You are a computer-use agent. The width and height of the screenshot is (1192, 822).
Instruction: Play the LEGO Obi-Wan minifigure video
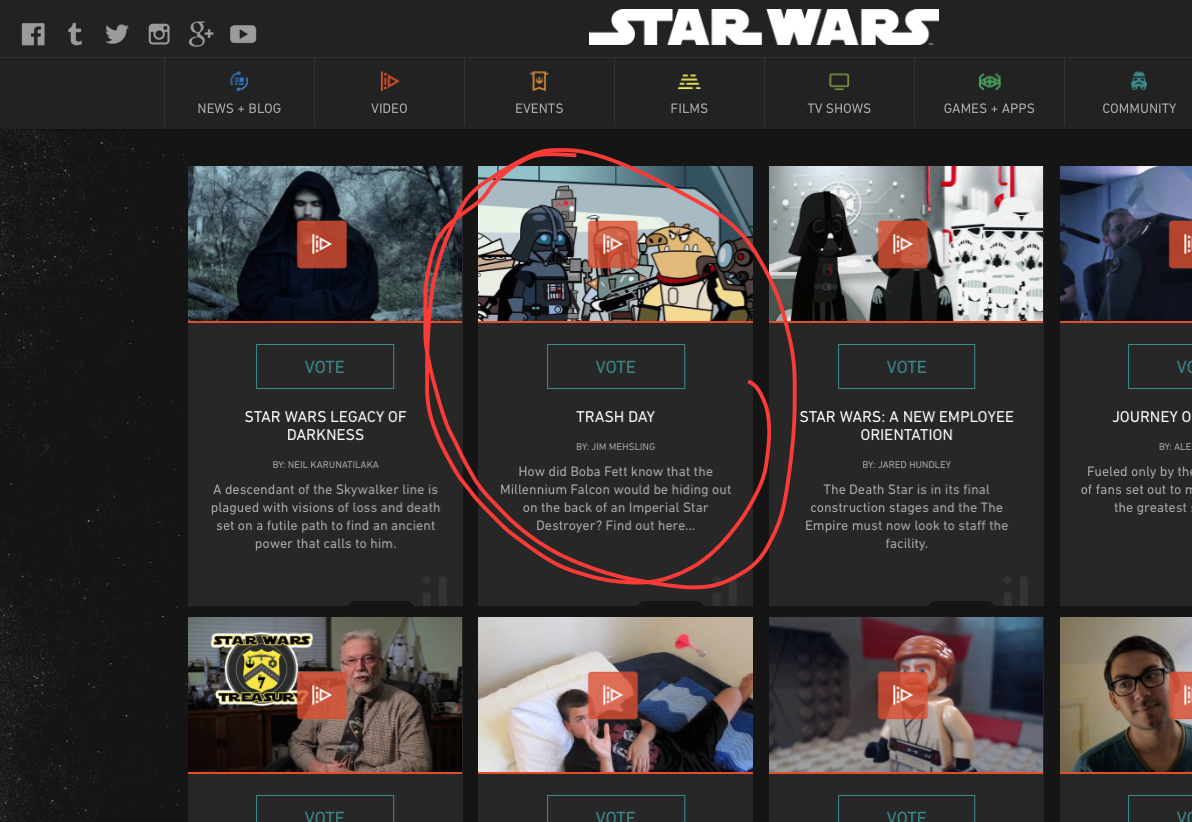[x=902, y=695]
